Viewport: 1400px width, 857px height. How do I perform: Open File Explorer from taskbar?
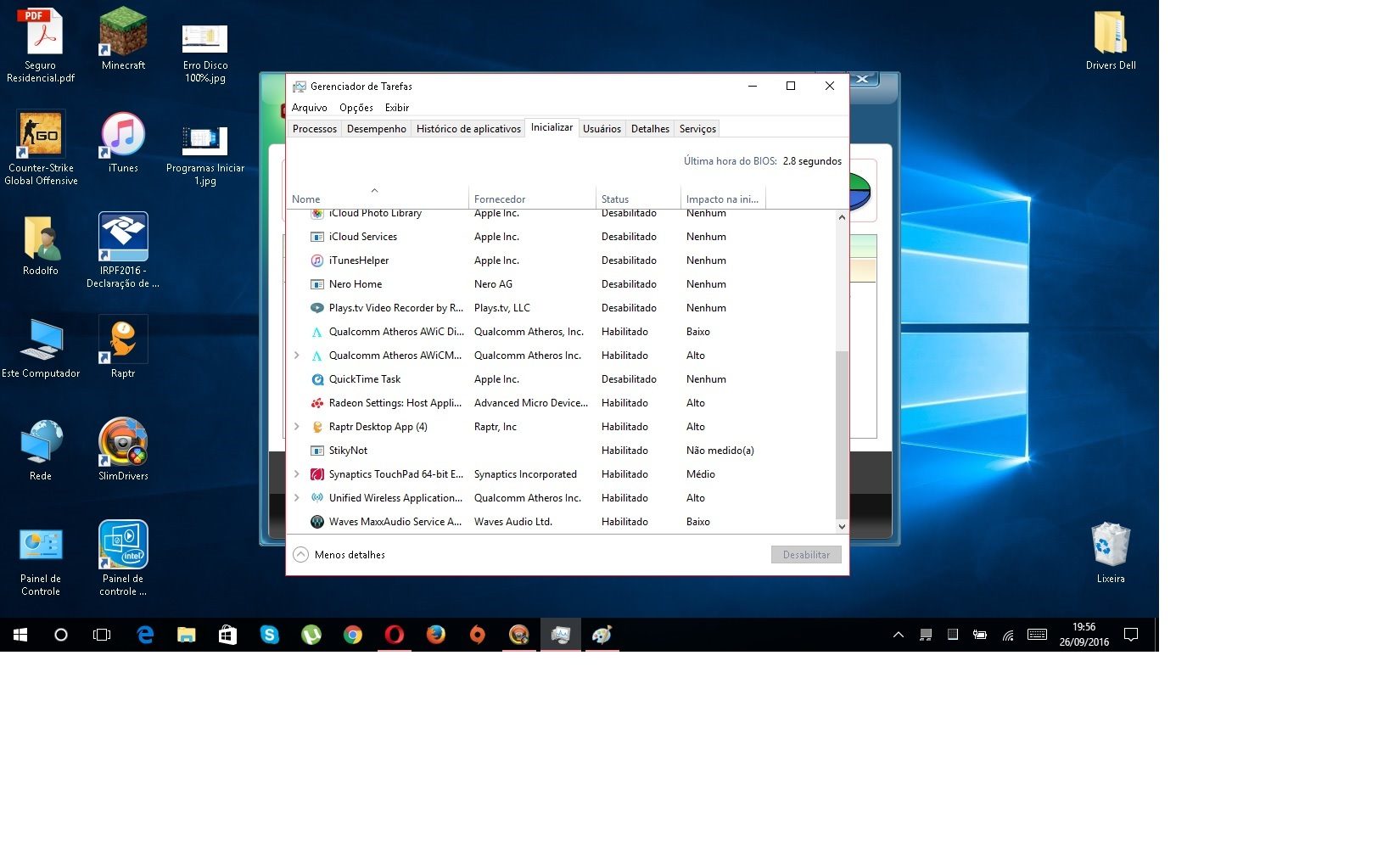[187, 635]
